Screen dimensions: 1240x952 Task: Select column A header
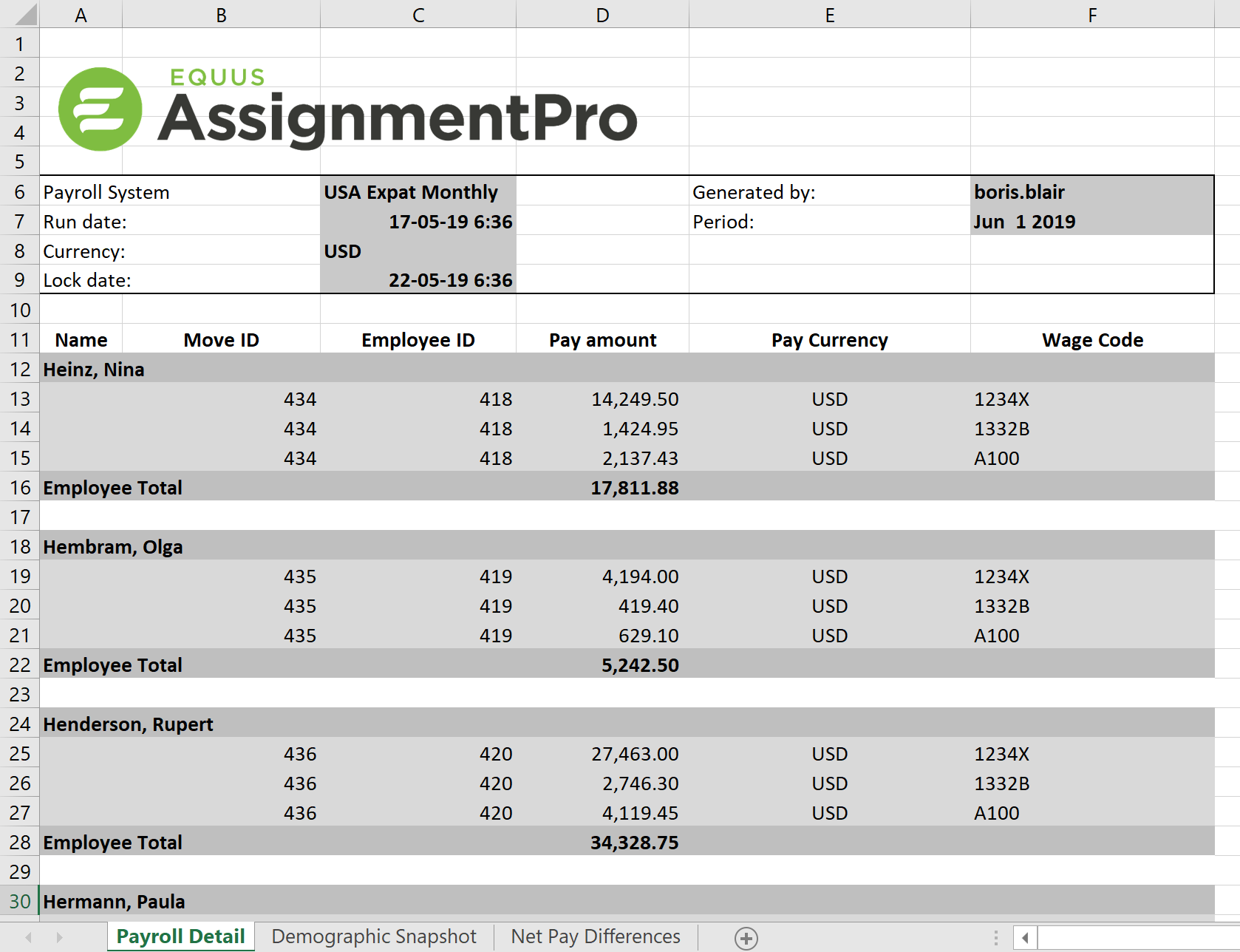click(81, 15)
